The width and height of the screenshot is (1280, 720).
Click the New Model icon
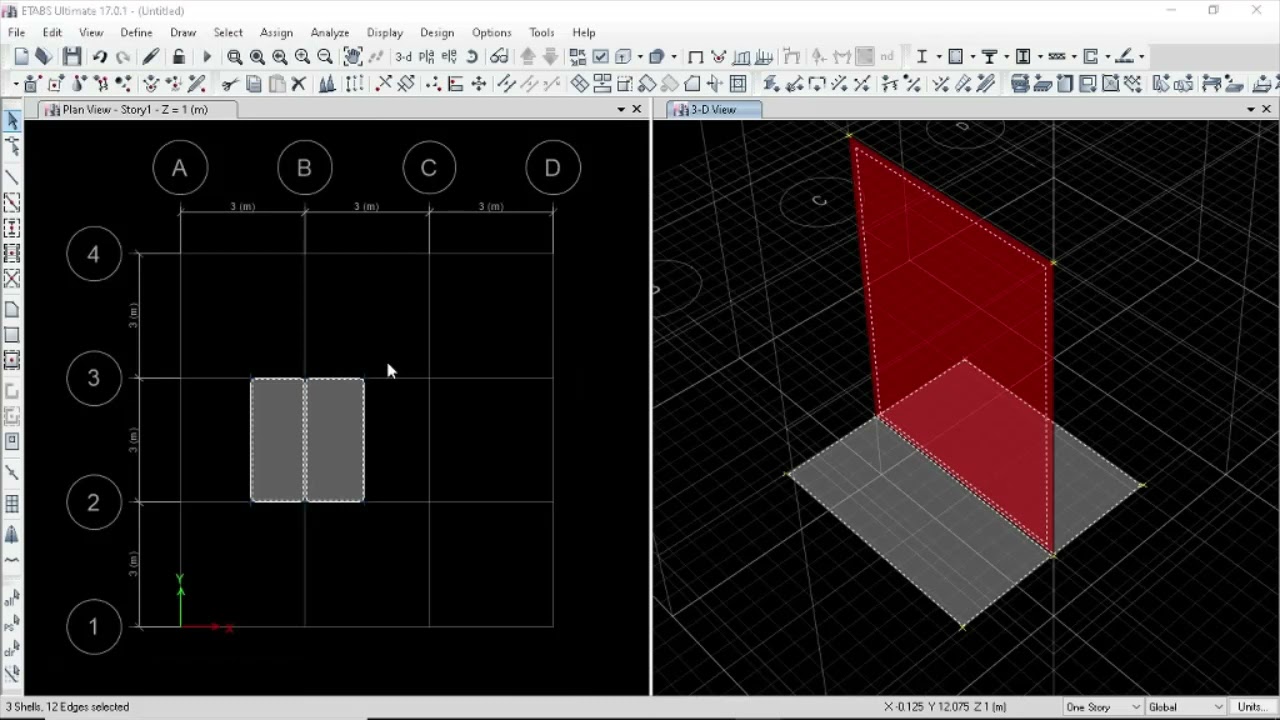pyautogui.click(x=21, y=57)
